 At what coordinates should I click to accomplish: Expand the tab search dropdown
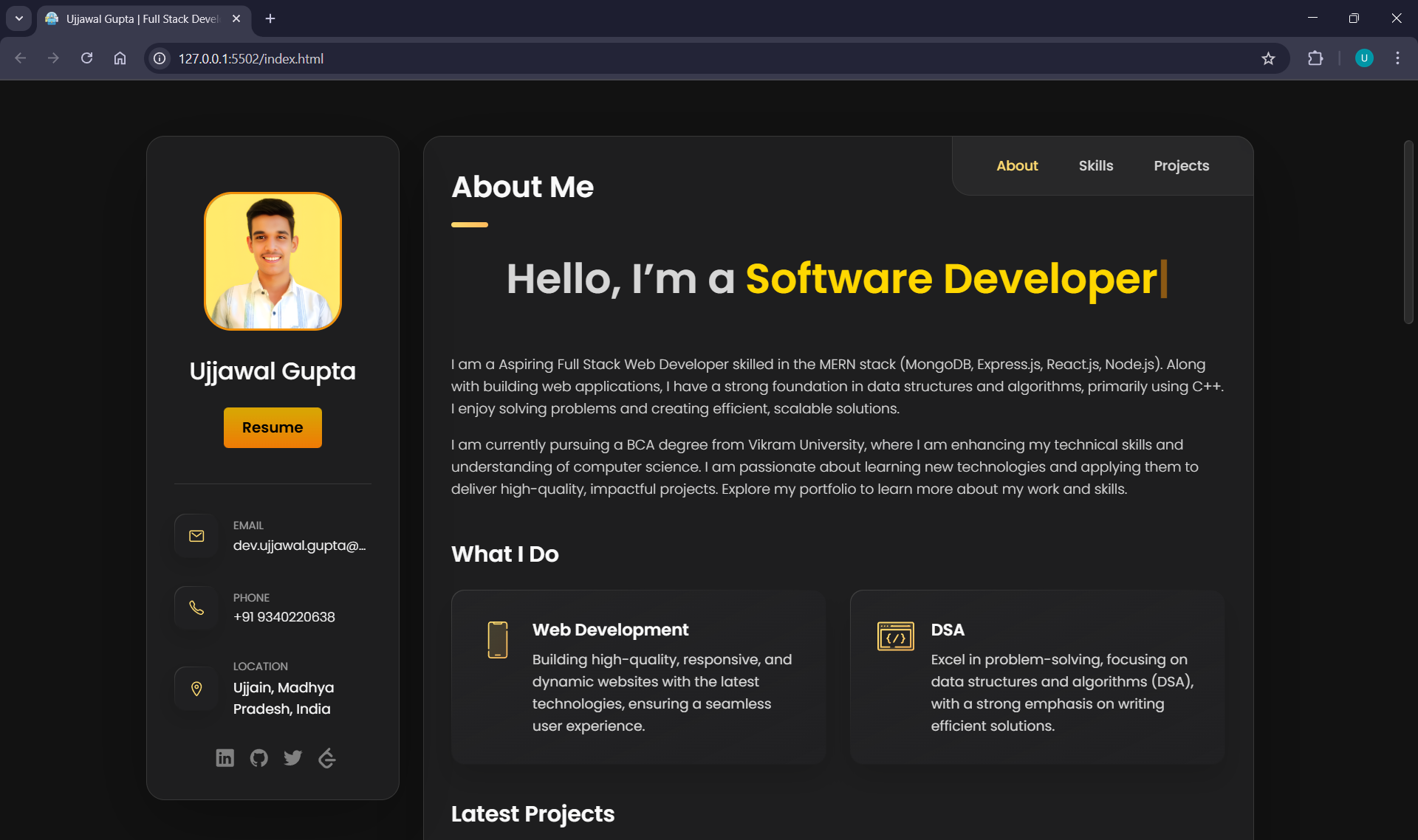click(x=19, y=18)
